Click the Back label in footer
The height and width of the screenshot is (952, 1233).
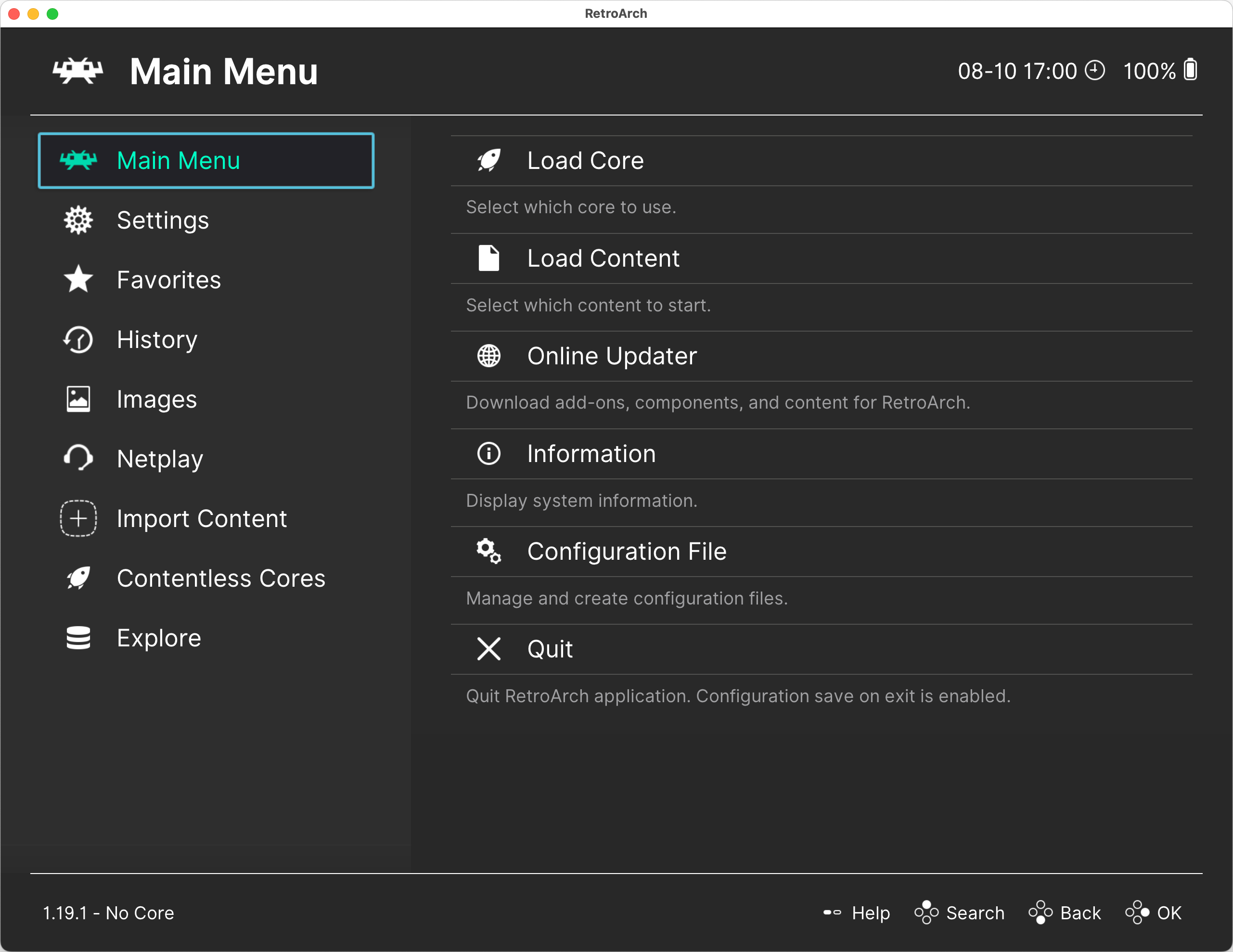(1080, 913)
